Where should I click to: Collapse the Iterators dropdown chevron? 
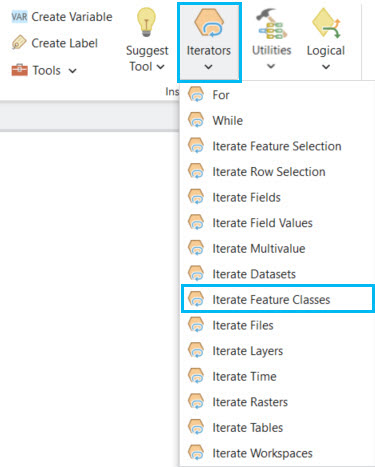[x=209, y=67]
